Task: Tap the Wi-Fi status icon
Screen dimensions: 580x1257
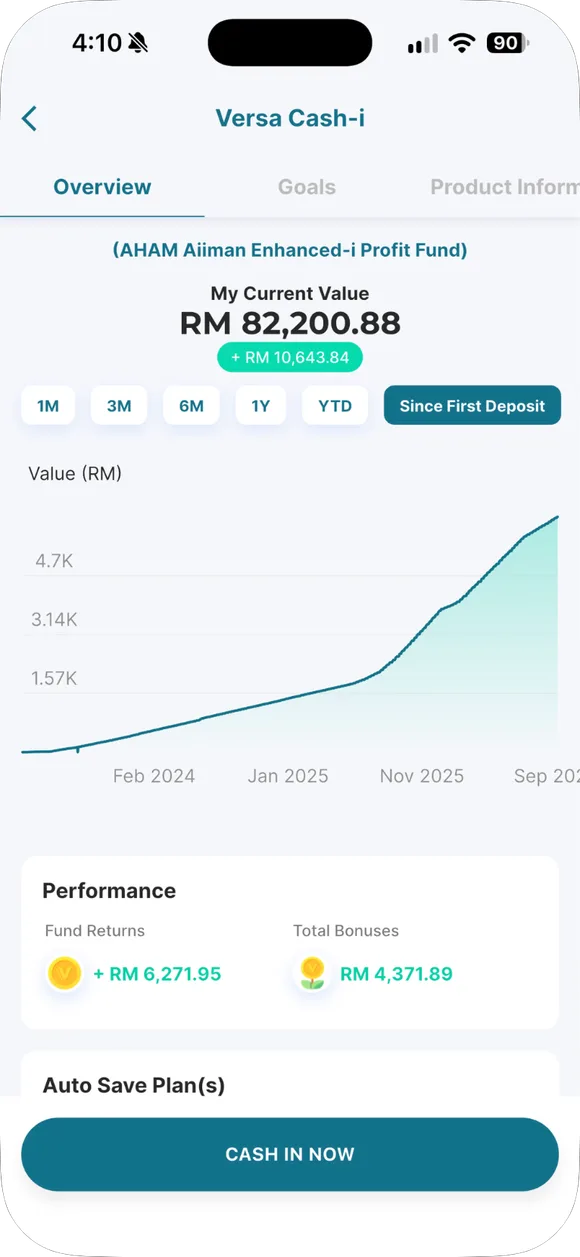Action: [461, 43]
